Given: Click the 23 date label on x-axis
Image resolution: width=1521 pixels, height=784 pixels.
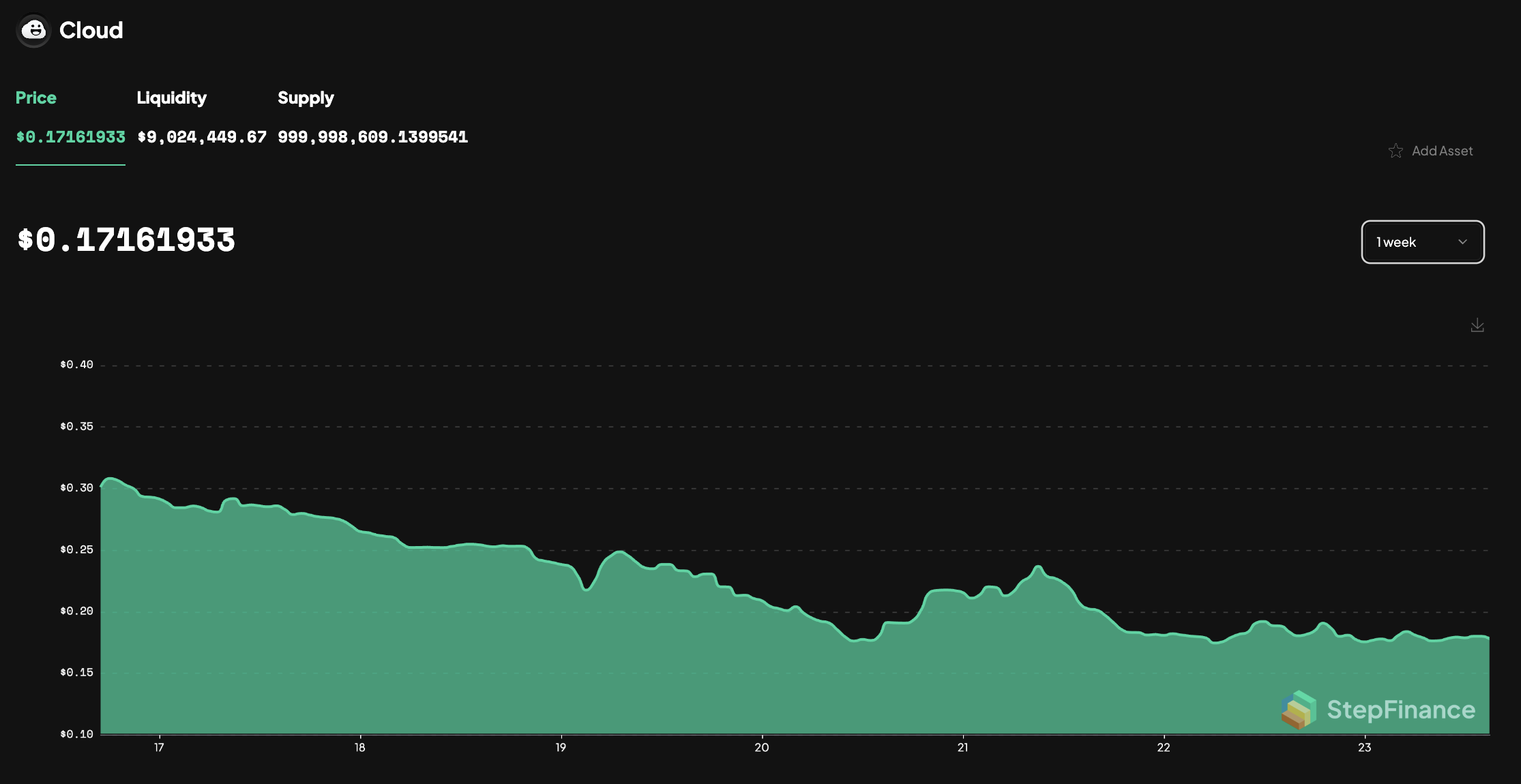Looking at the screenshot, I should tap(1364, 747).
